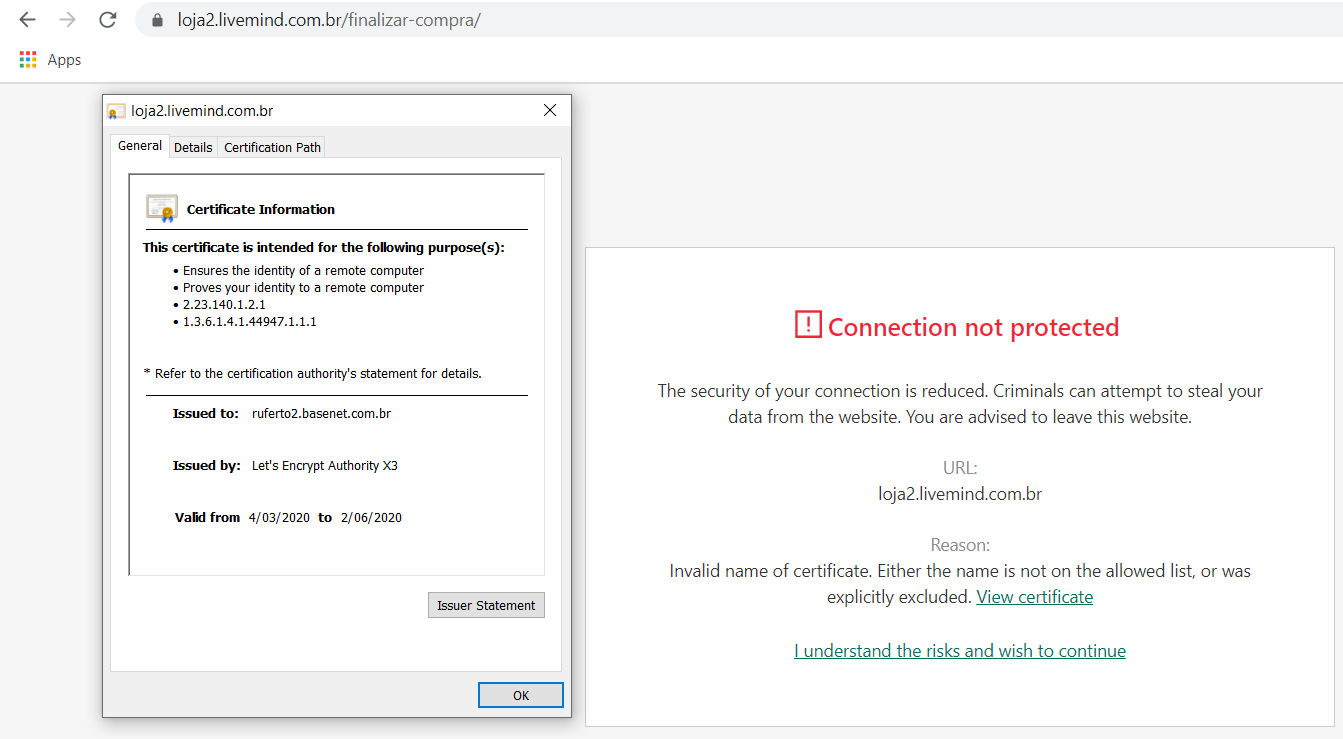The height and width of the screenshot is (739, 1343).
Task: Click the Let's Encrypt Authority X3 issuer text
Action: [325, 465]
